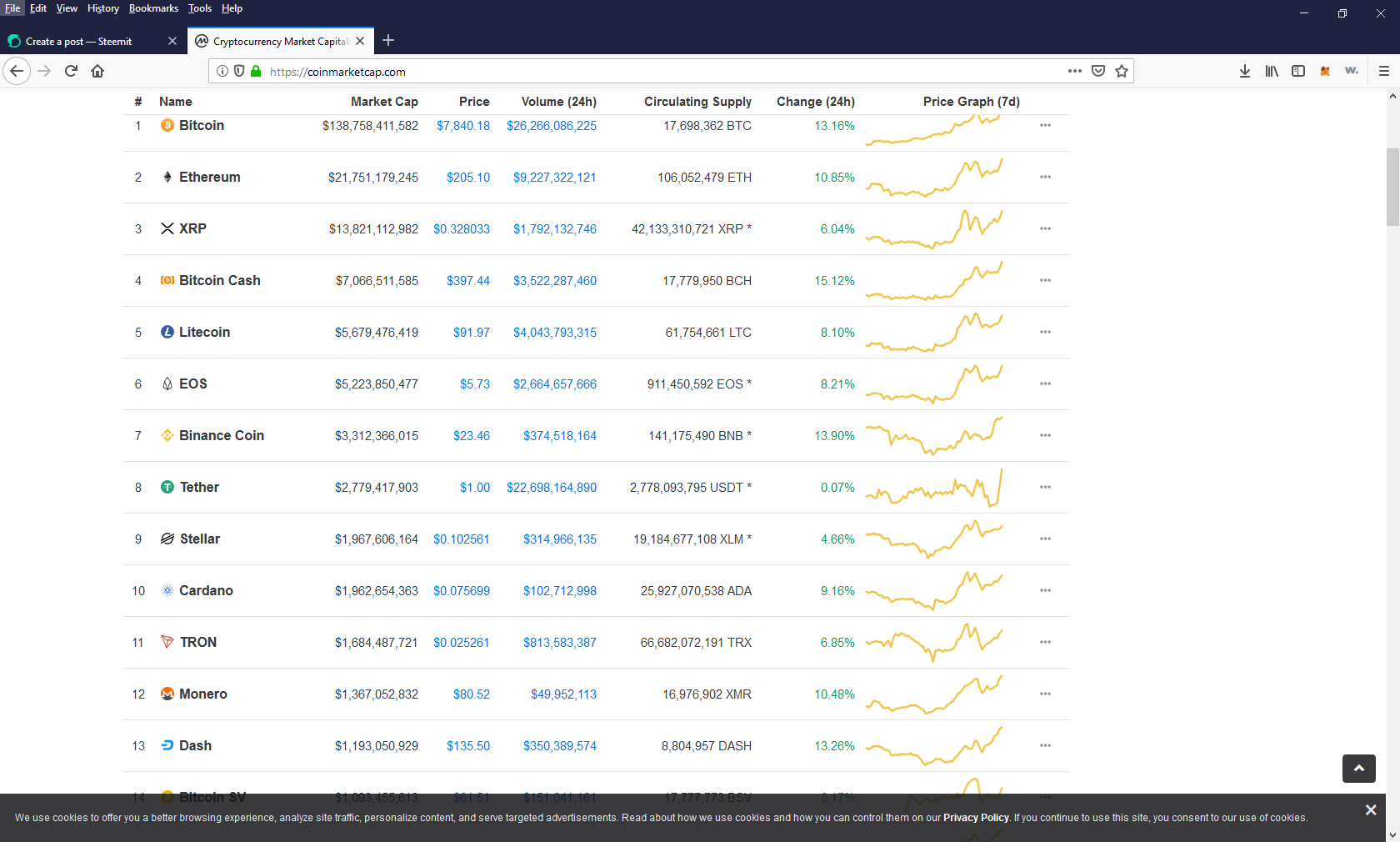Open the Firefox home page
This screenshot has height=842, width=1400.
point(97,71)
